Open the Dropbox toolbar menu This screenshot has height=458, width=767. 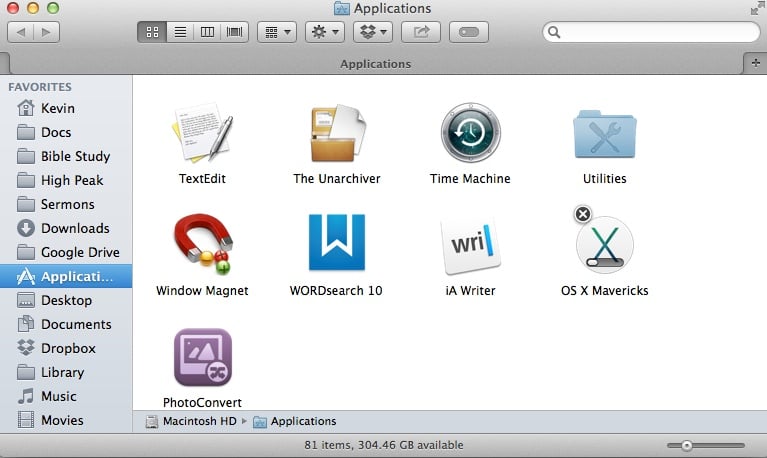point(373,32)
